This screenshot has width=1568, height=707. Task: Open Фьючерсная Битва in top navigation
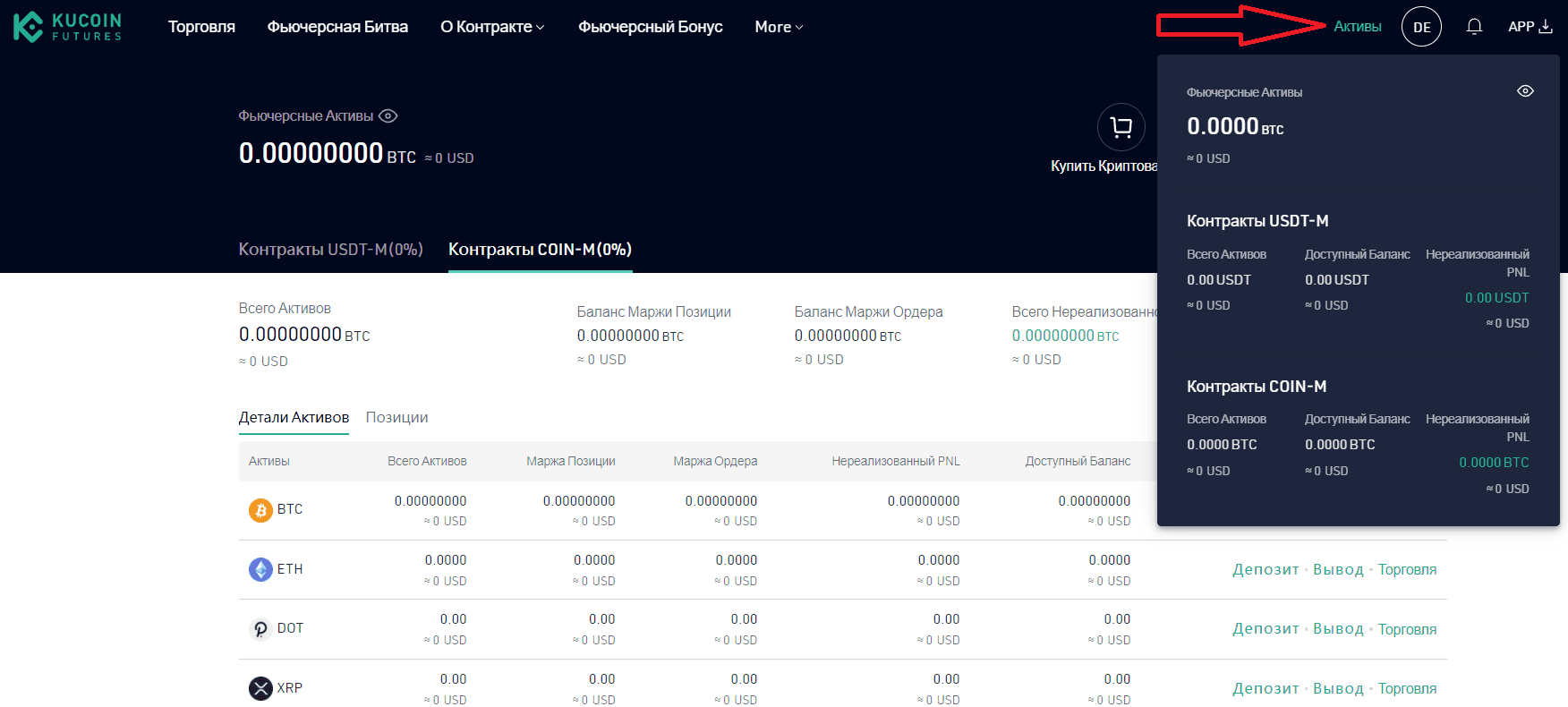pyautogui.click(x=337, y=27)
